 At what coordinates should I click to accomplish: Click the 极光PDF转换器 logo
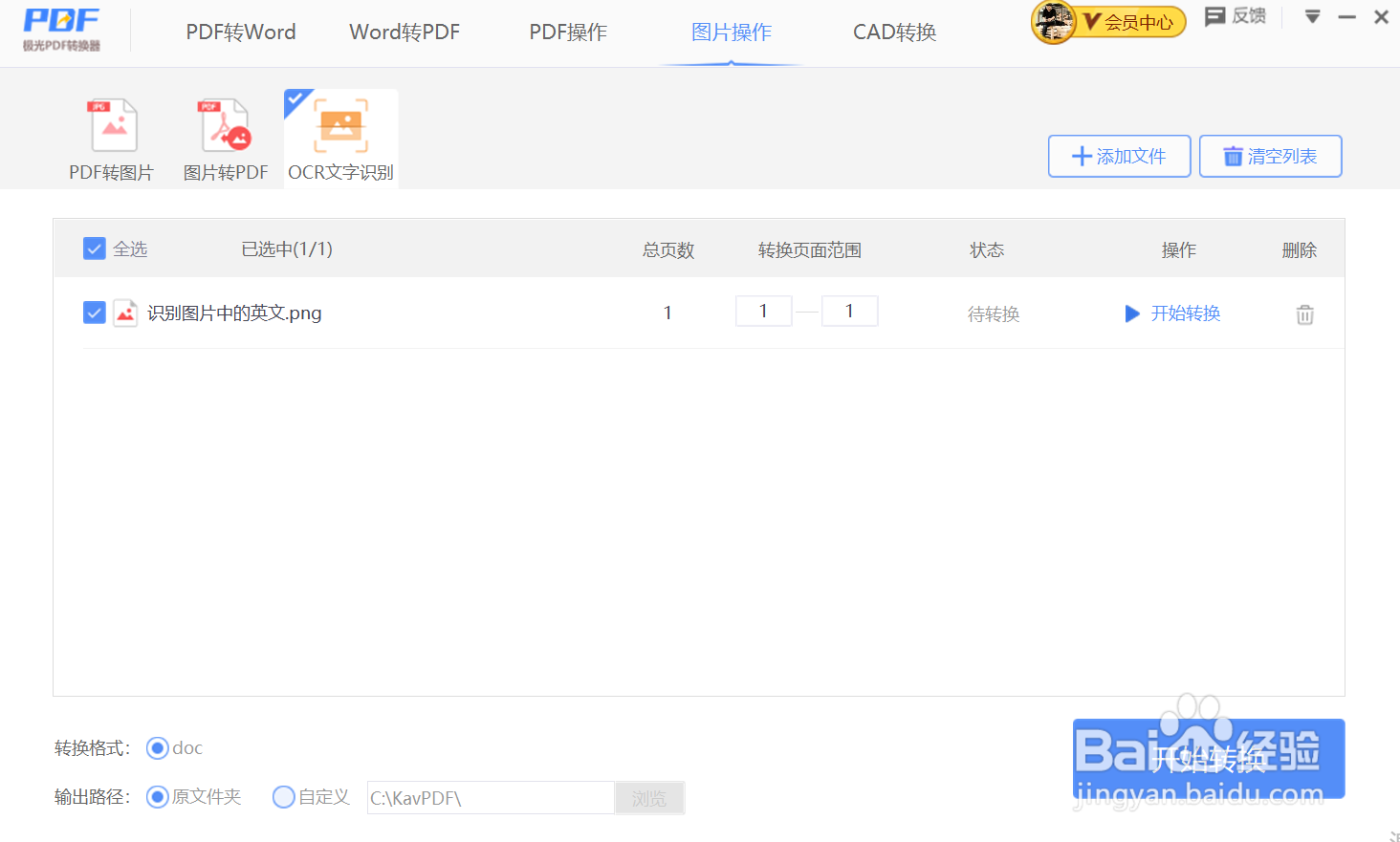tap(61, 29)
